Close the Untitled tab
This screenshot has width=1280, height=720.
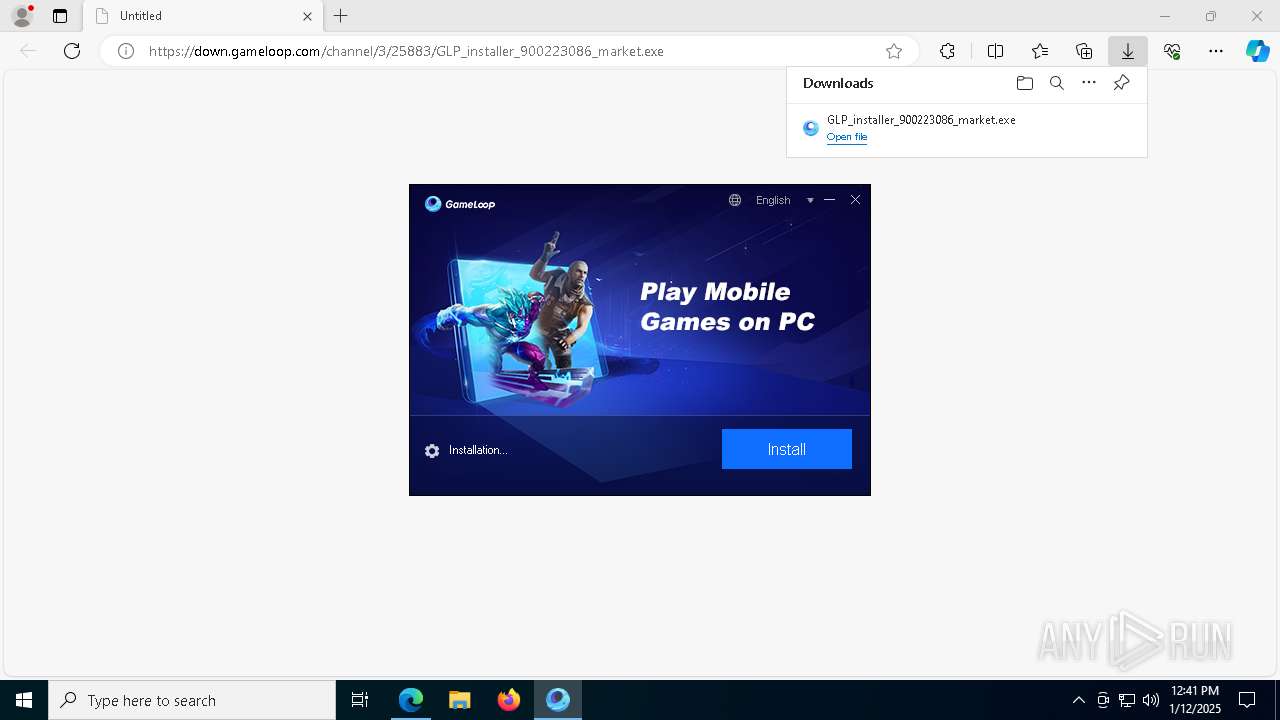[307, 16]
